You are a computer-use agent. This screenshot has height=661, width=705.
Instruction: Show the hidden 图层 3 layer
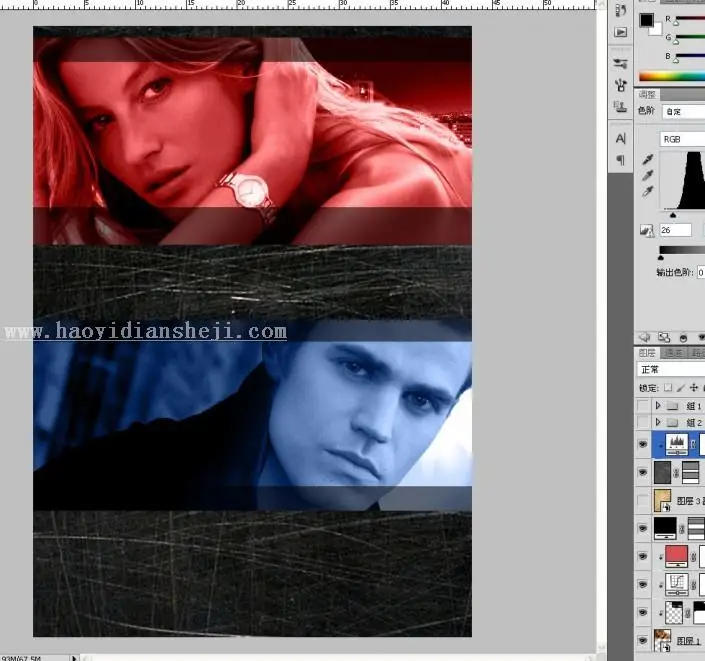click(x=643, y=500)
